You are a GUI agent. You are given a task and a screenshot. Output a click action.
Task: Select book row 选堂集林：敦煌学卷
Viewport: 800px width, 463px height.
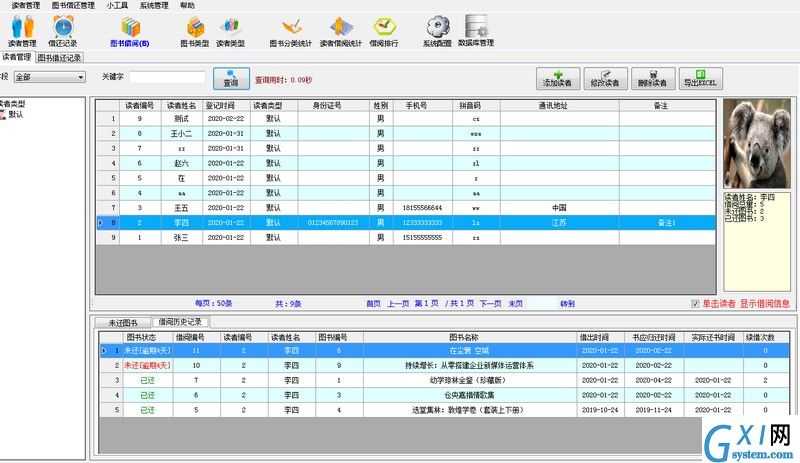tap(444, 410)
